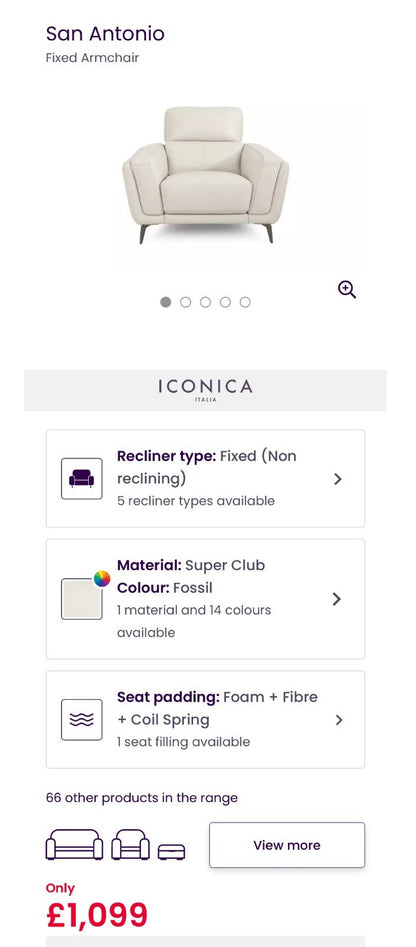The image size is (416, 947).
Task: Expand material and colour options chevron
Action: (337, 599)
